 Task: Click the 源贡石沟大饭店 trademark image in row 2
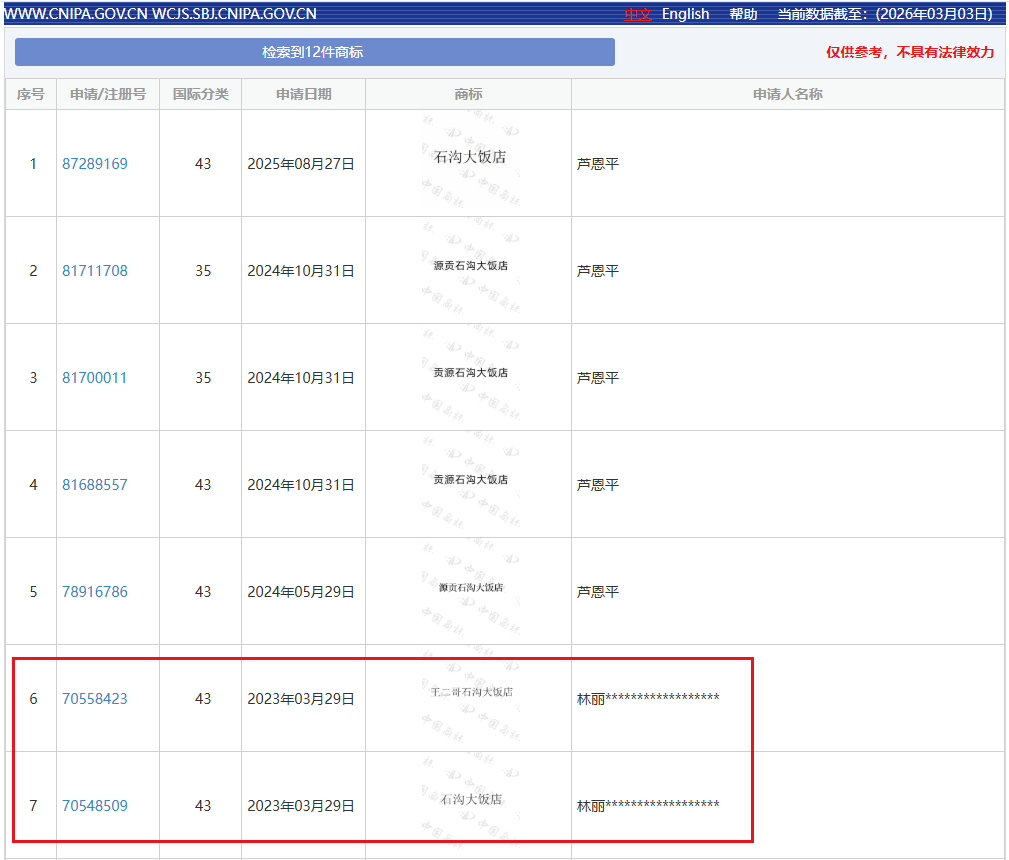(469, 266)
